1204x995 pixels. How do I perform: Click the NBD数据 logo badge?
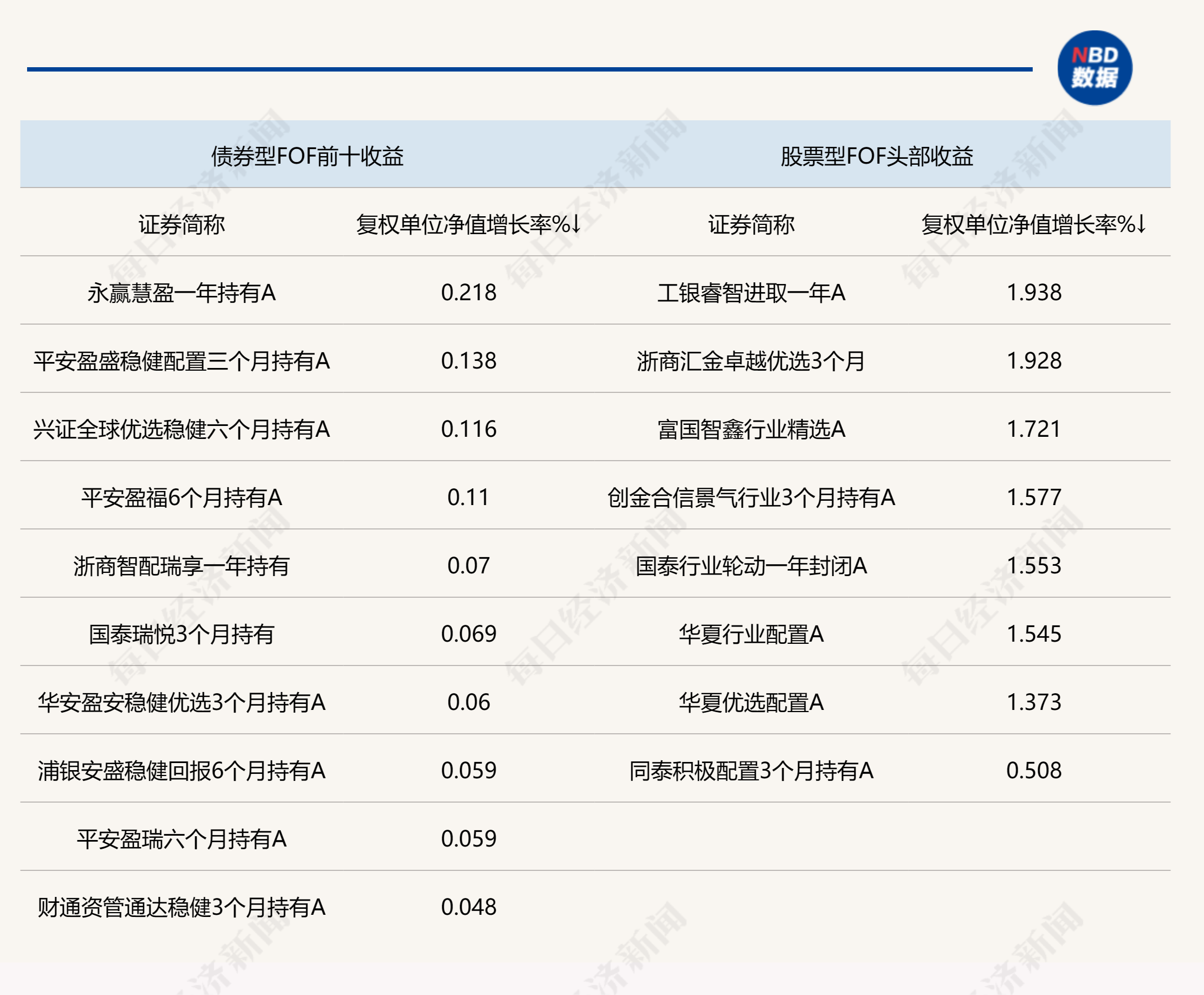(x=1094, y=68)
